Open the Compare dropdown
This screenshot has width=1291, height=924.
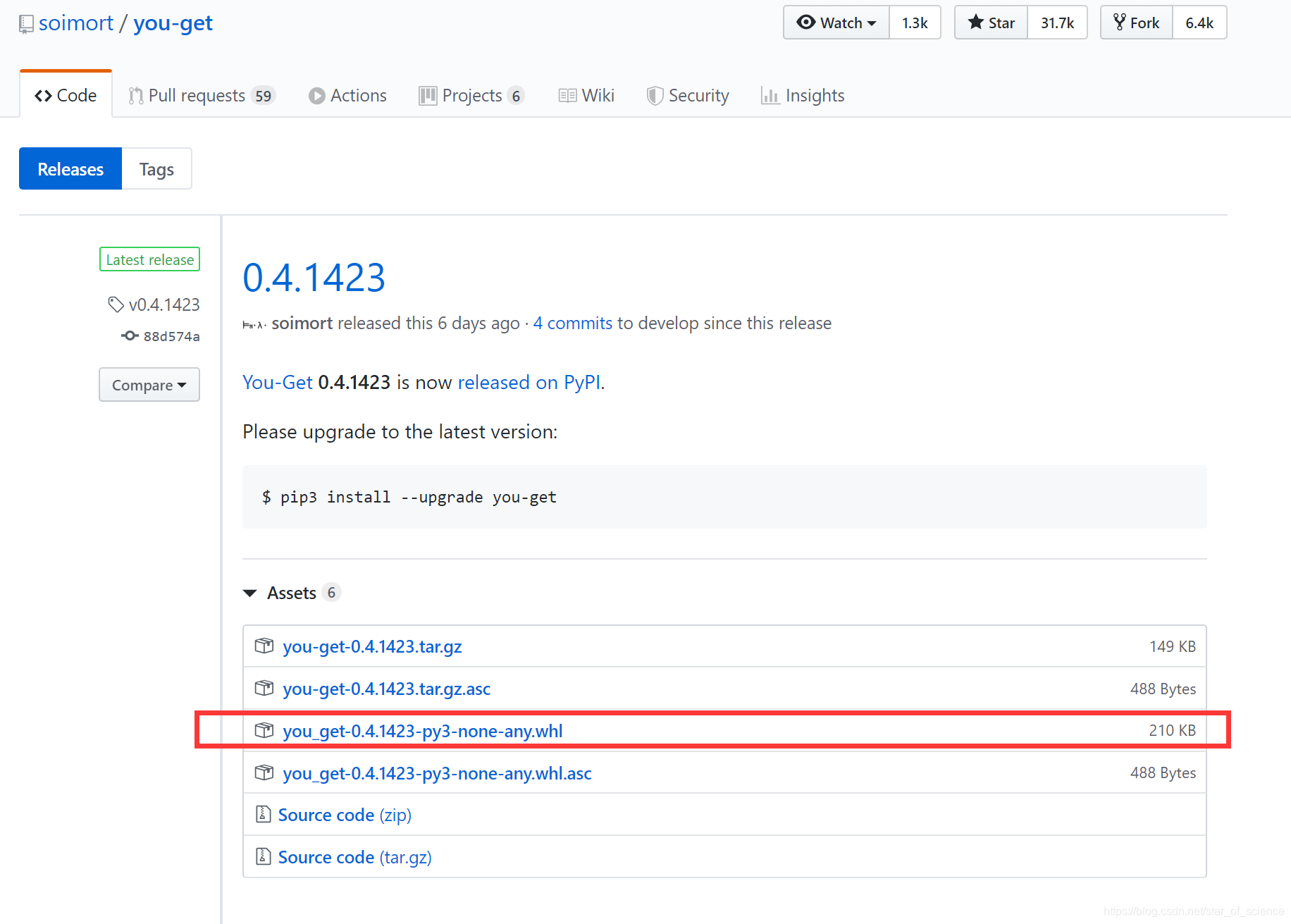pos(149,385)
